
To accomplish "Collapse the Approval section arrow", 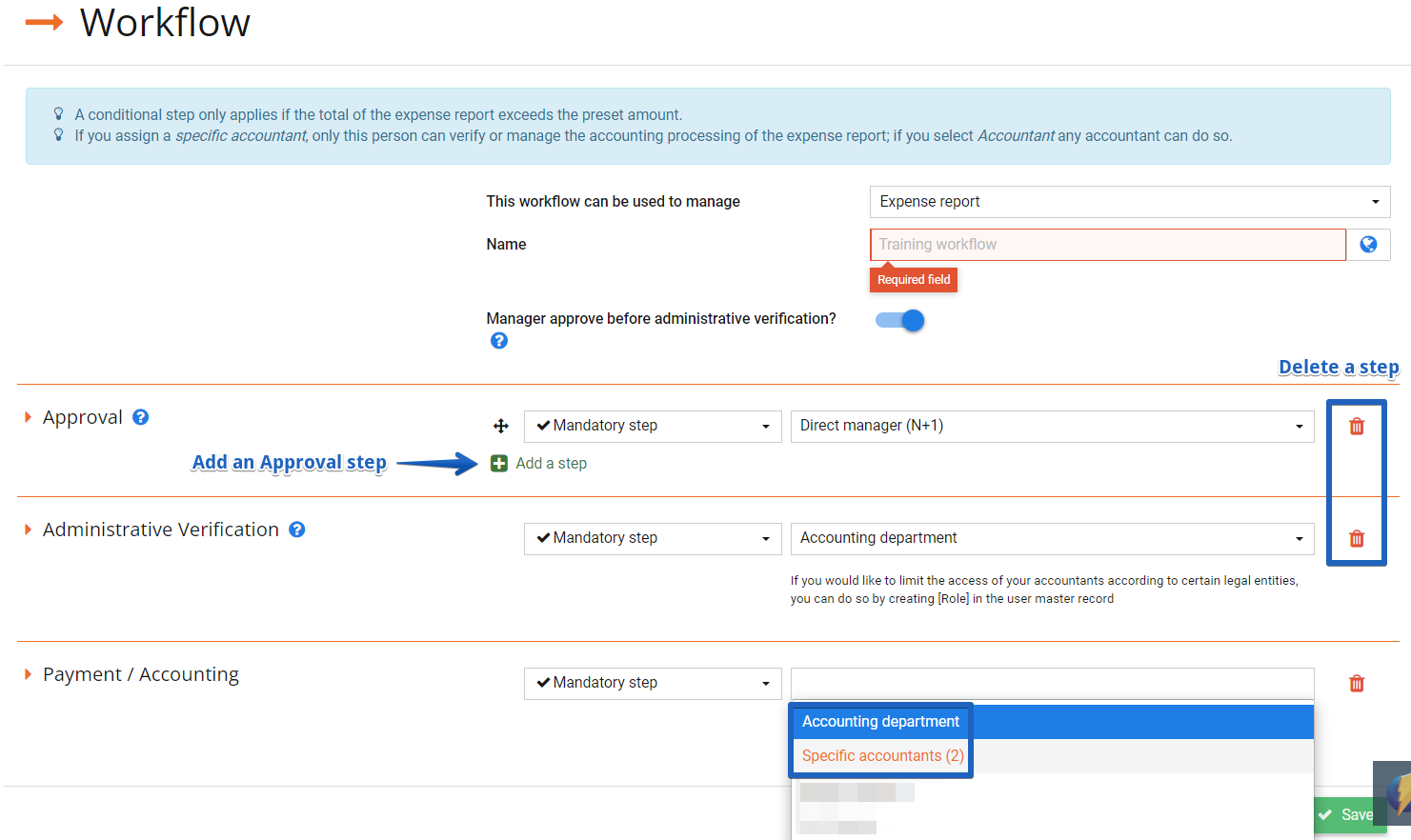I will 29,417.
